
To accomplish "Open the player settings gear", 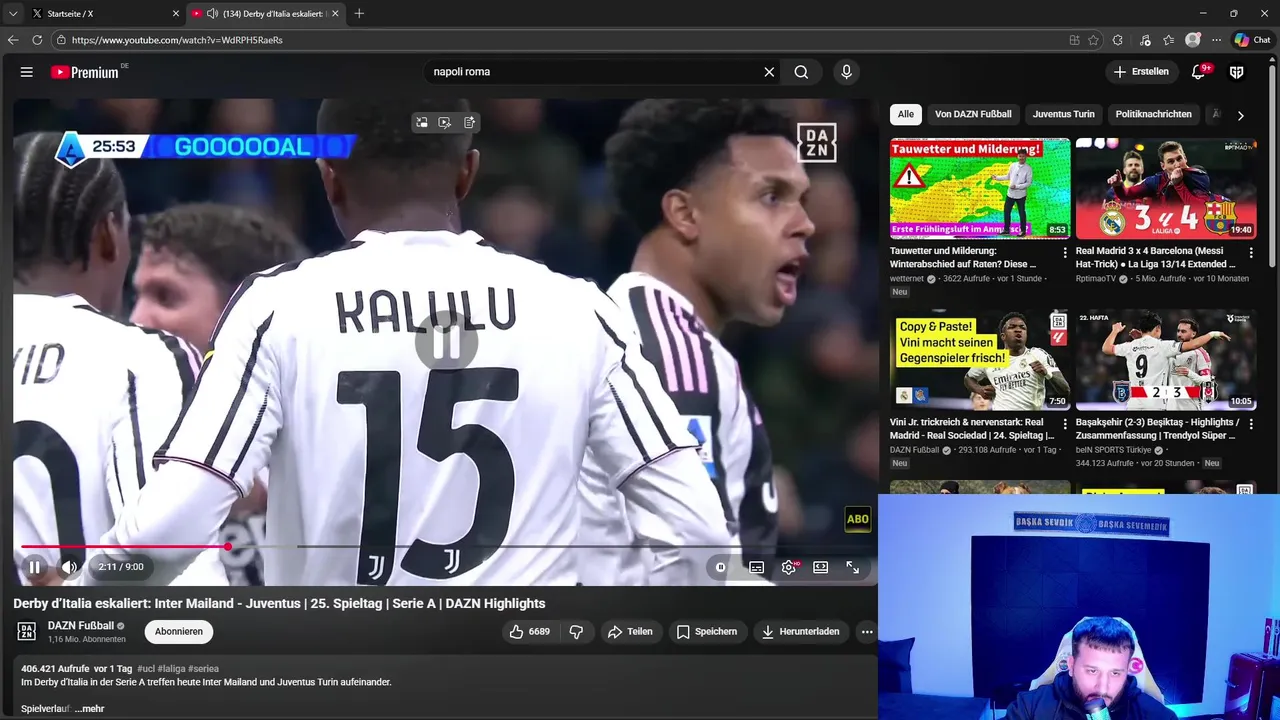I will (x=789, y=567).
